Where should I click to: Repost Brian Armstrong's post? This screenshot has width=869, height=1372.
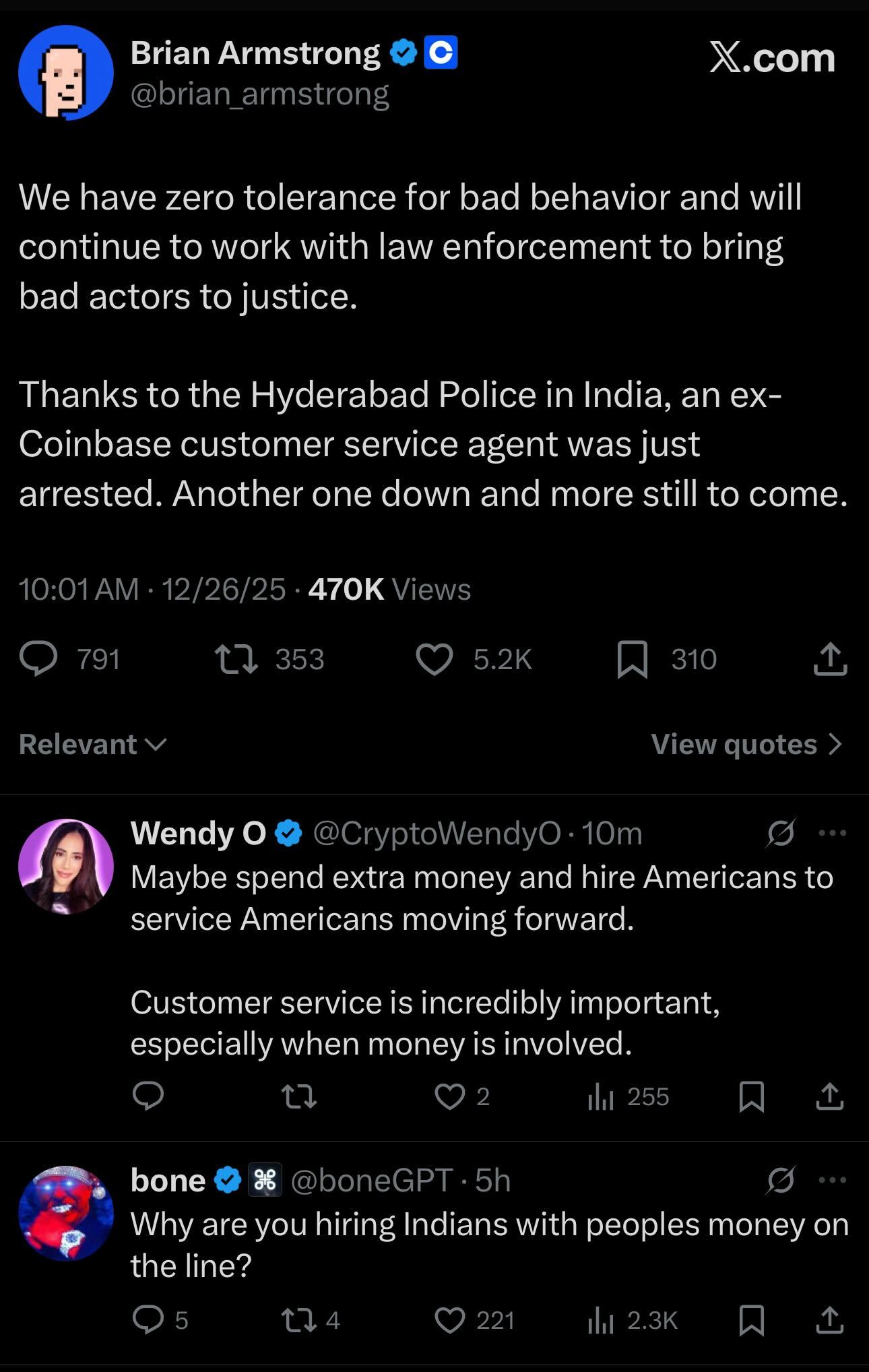[236, 659]
